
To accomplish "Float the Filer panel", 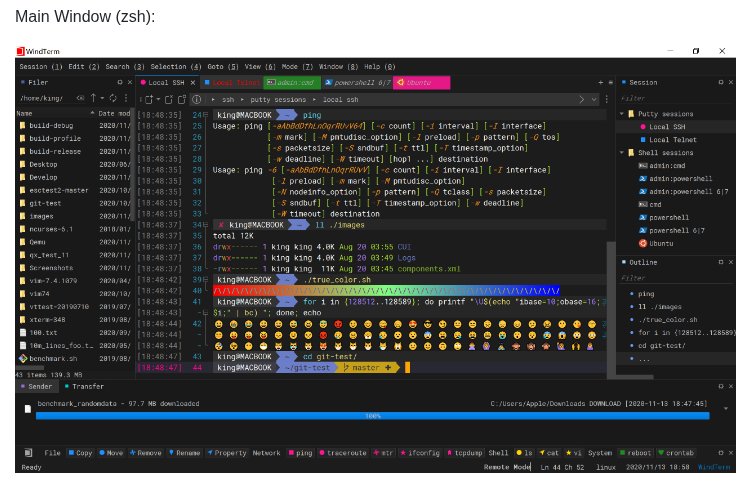I will (x=120, y=83).
